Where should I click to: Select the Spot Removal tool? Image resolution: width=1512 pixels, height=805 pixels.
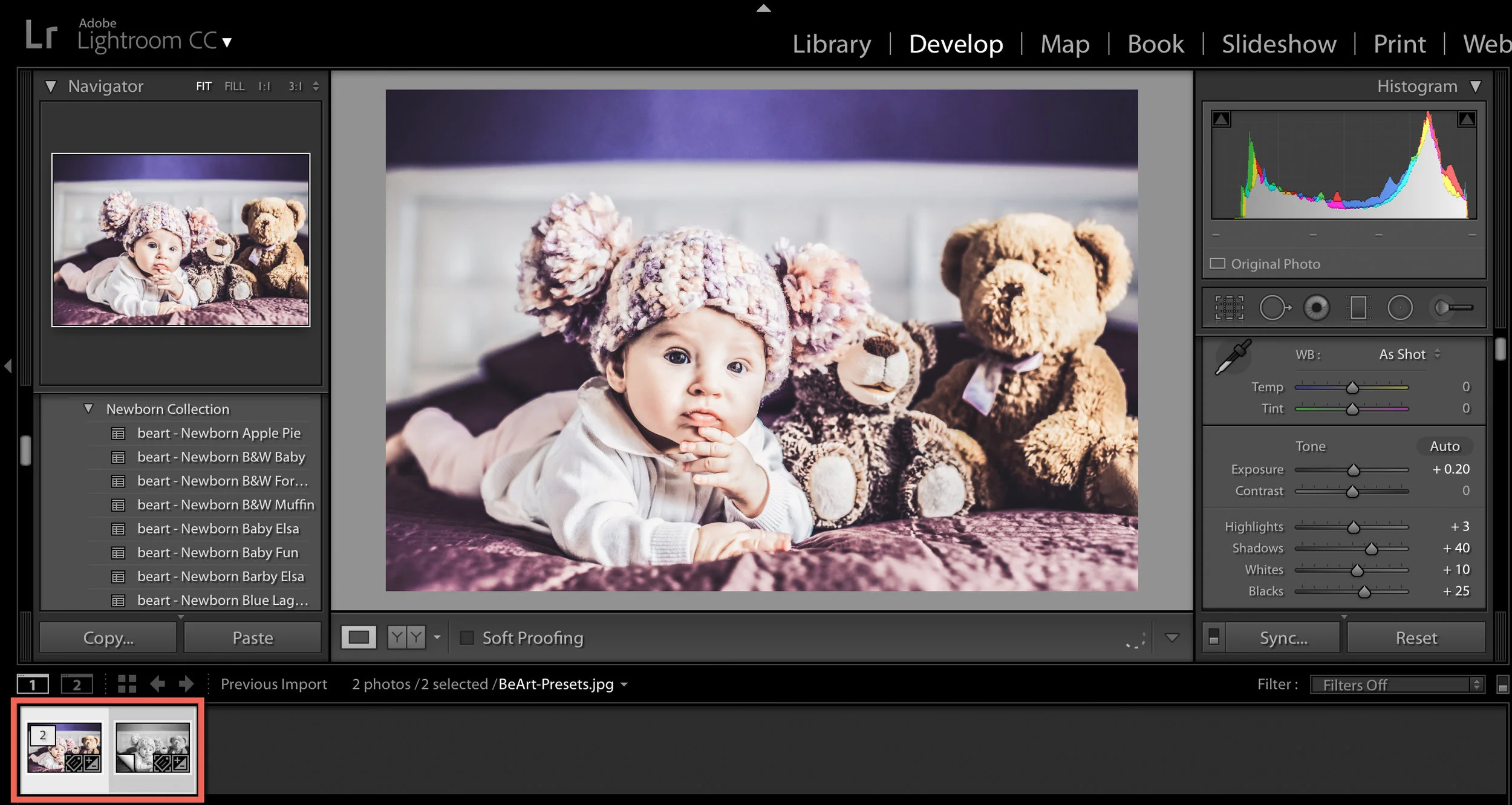[x=1274, y=308]
